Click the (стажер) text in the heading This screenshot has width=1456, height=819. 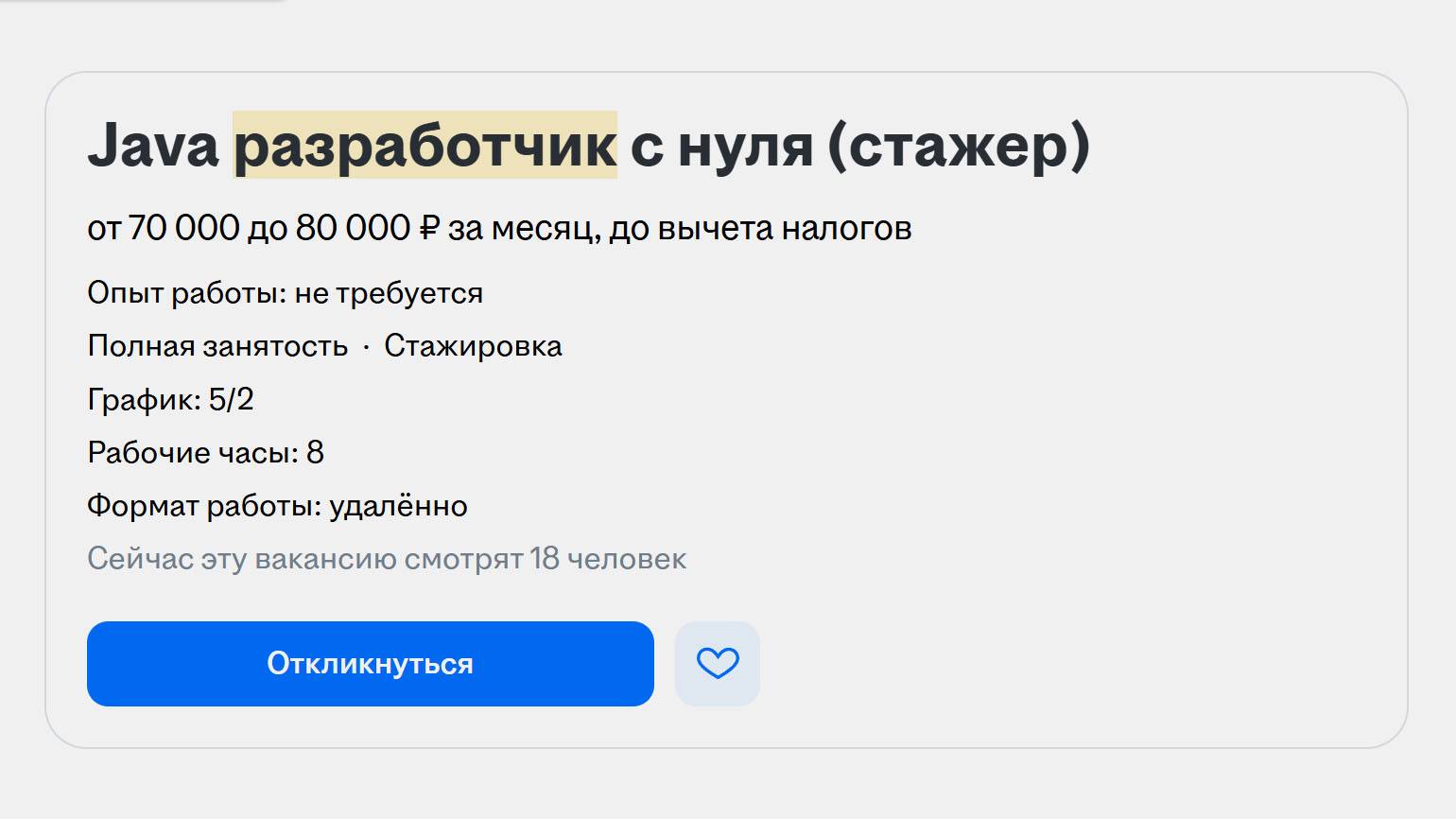[958, 147]
